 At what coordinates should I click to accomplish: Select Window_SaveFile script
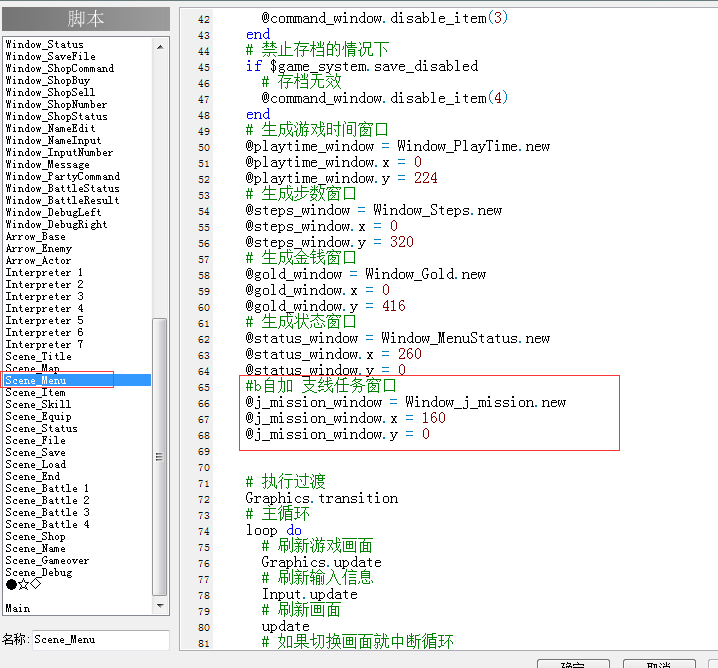click(x=50, y=56)
